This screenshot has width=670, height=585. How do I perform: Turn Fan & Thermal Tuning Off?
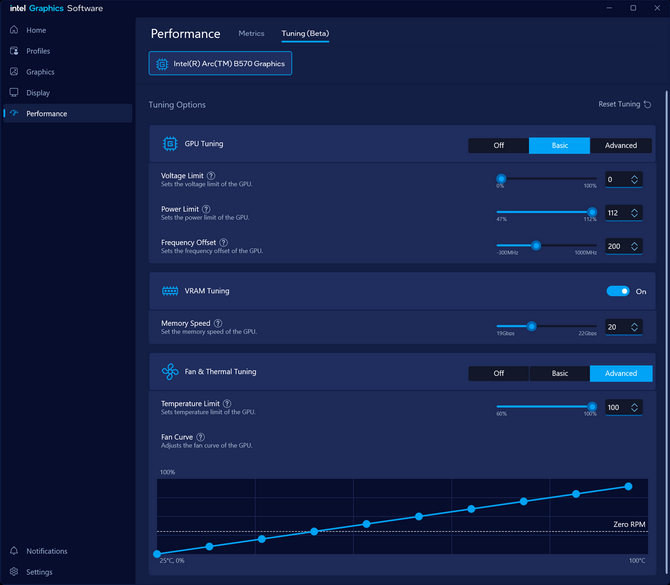499,373
